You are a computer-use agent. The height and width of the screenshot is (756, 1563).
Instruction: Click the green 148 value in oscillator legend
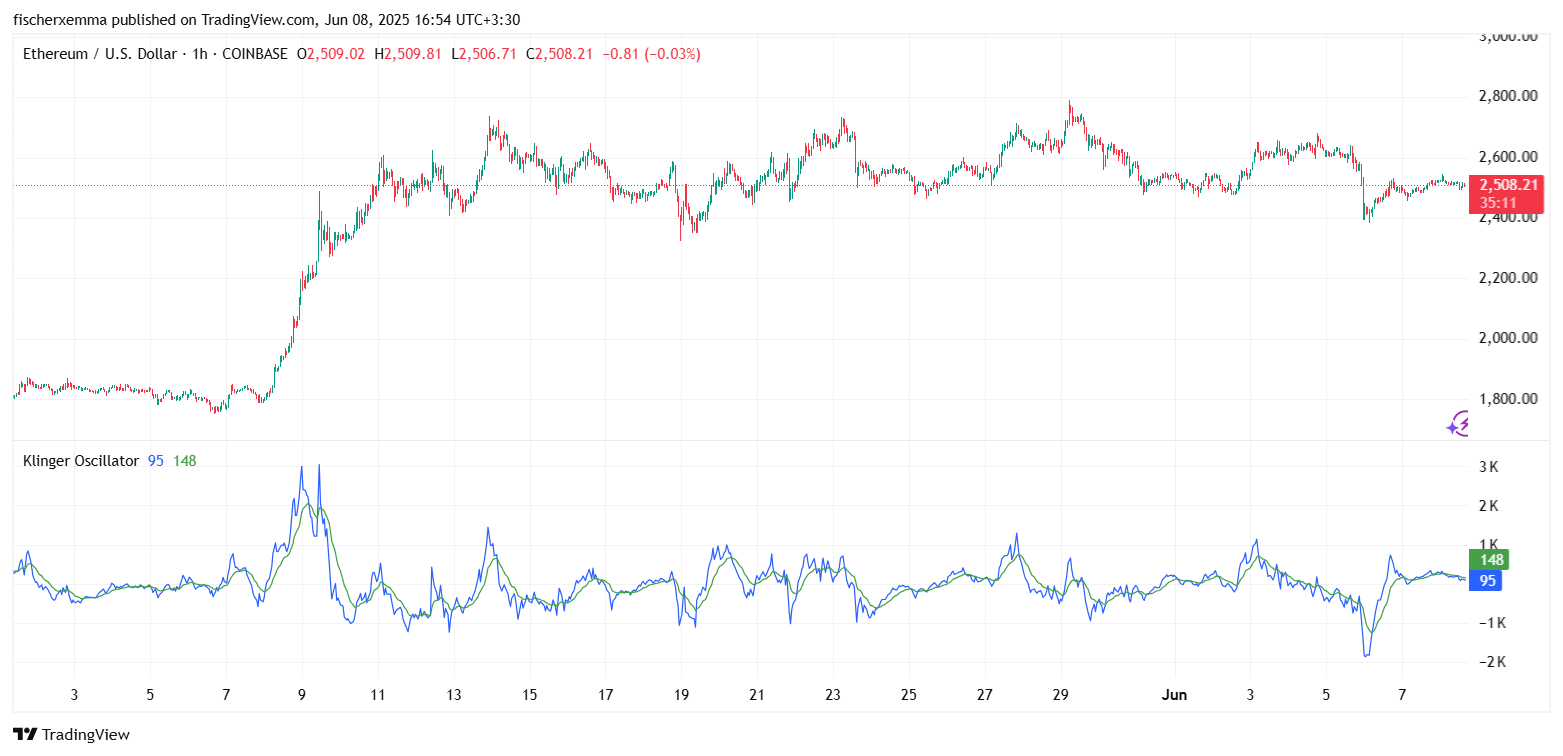pos(184,461)
